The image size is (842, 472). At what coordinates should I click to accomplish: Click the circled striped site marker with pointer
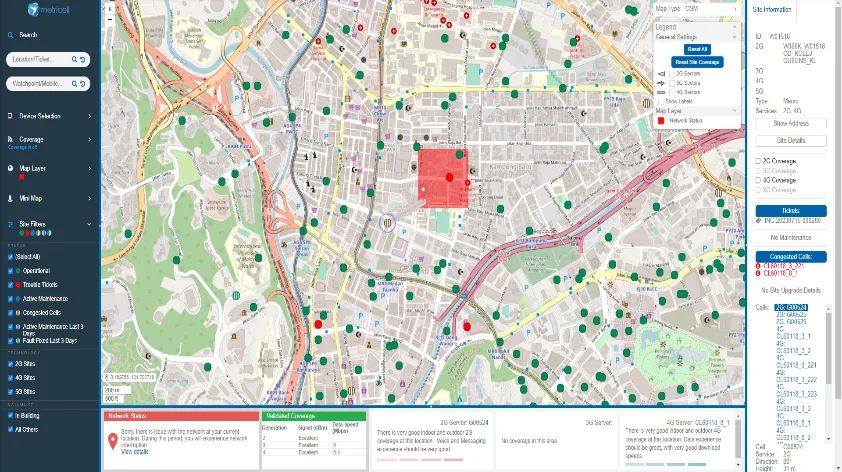387,222
